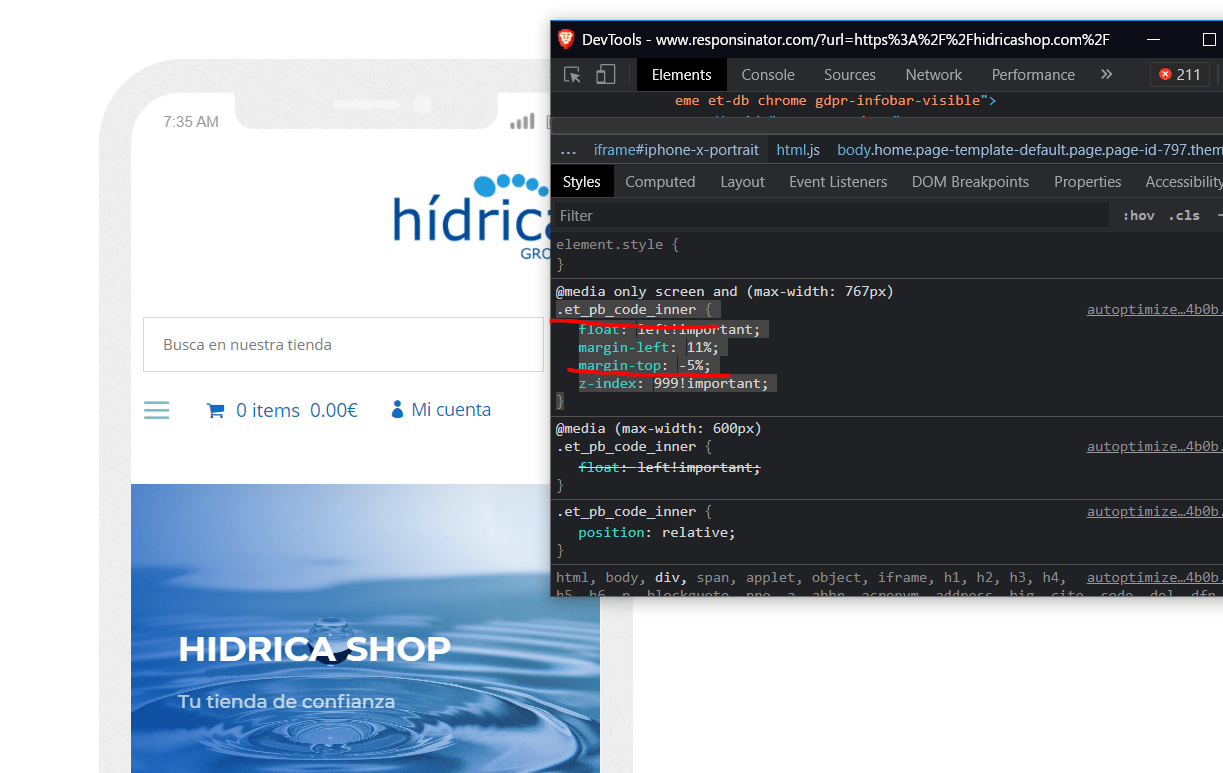Select the Layout sub-tab
Viewport: 1223px width, 773px height.
click(742, 182)
